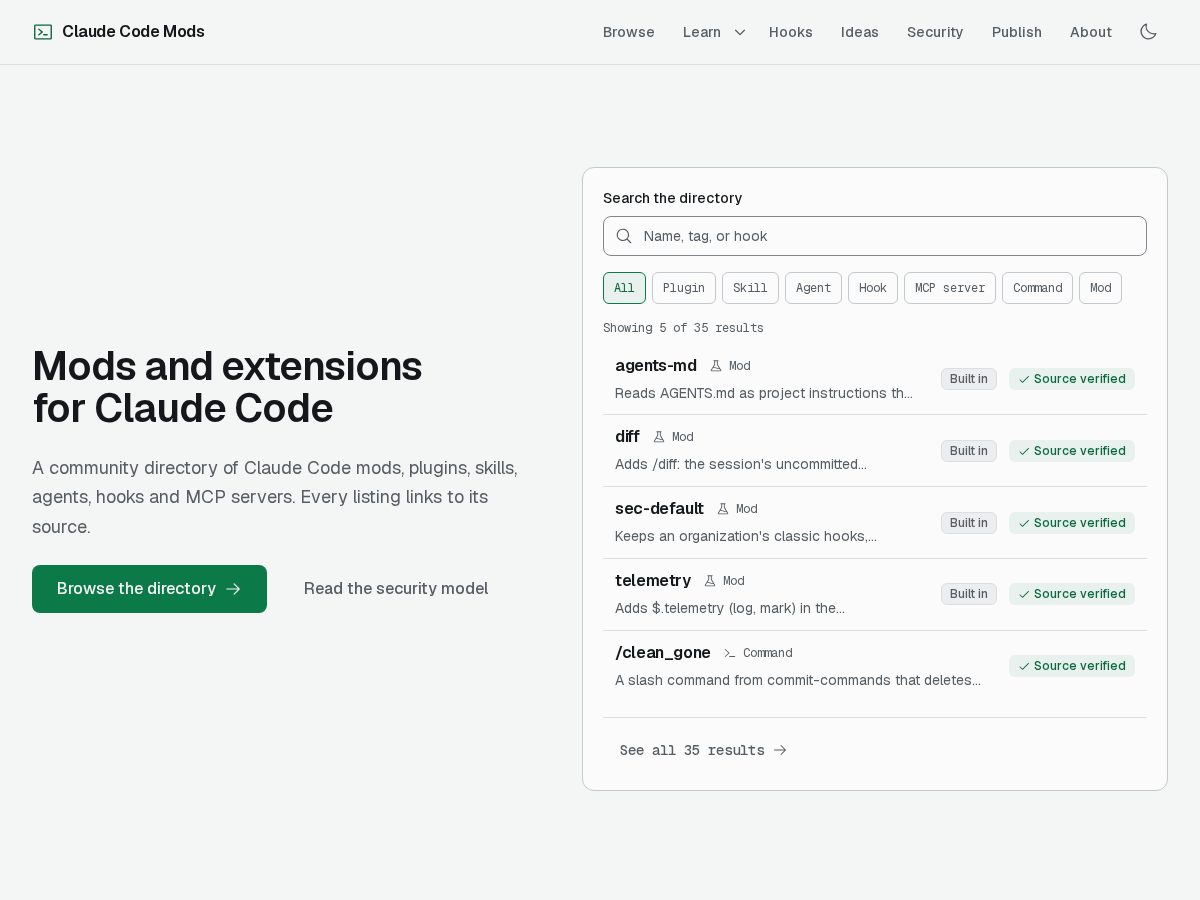Click the checkmark in /clean_gone Source verified badge
Screen dimensions: 1200x900
(x=1024, y=666)
